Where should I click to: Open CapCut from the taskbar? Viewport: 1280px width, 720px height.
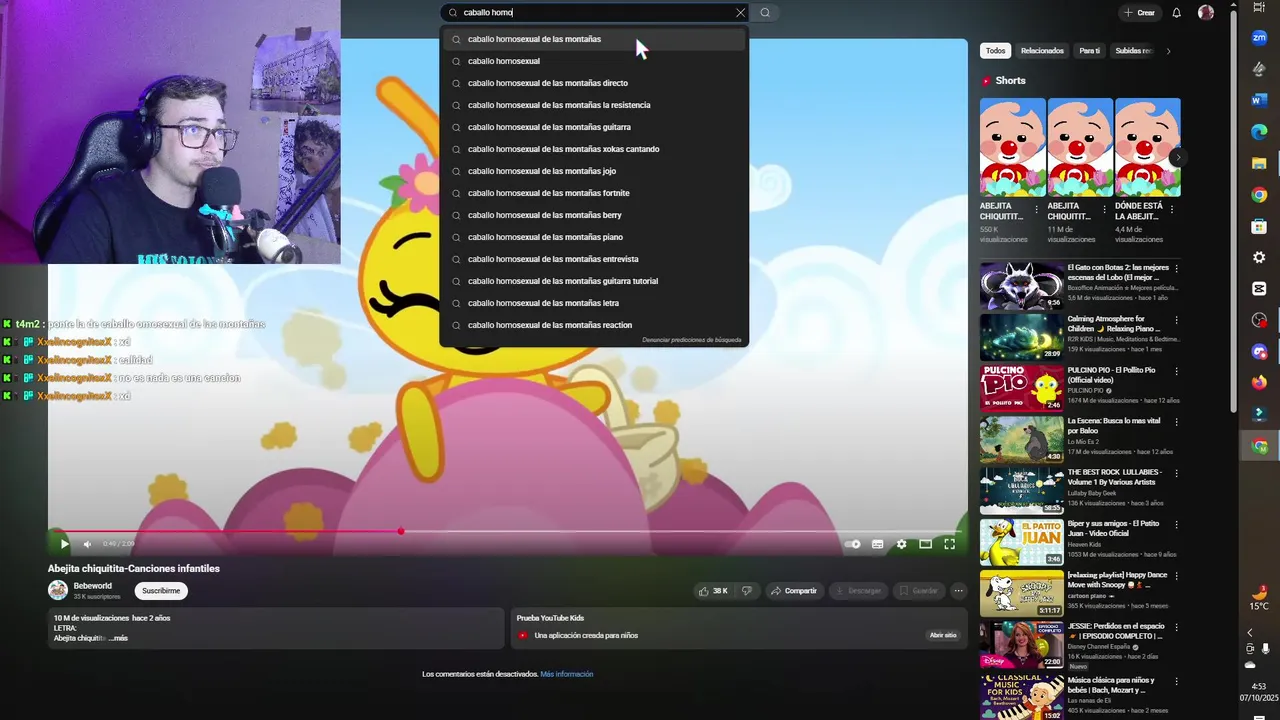point(1259,288)
